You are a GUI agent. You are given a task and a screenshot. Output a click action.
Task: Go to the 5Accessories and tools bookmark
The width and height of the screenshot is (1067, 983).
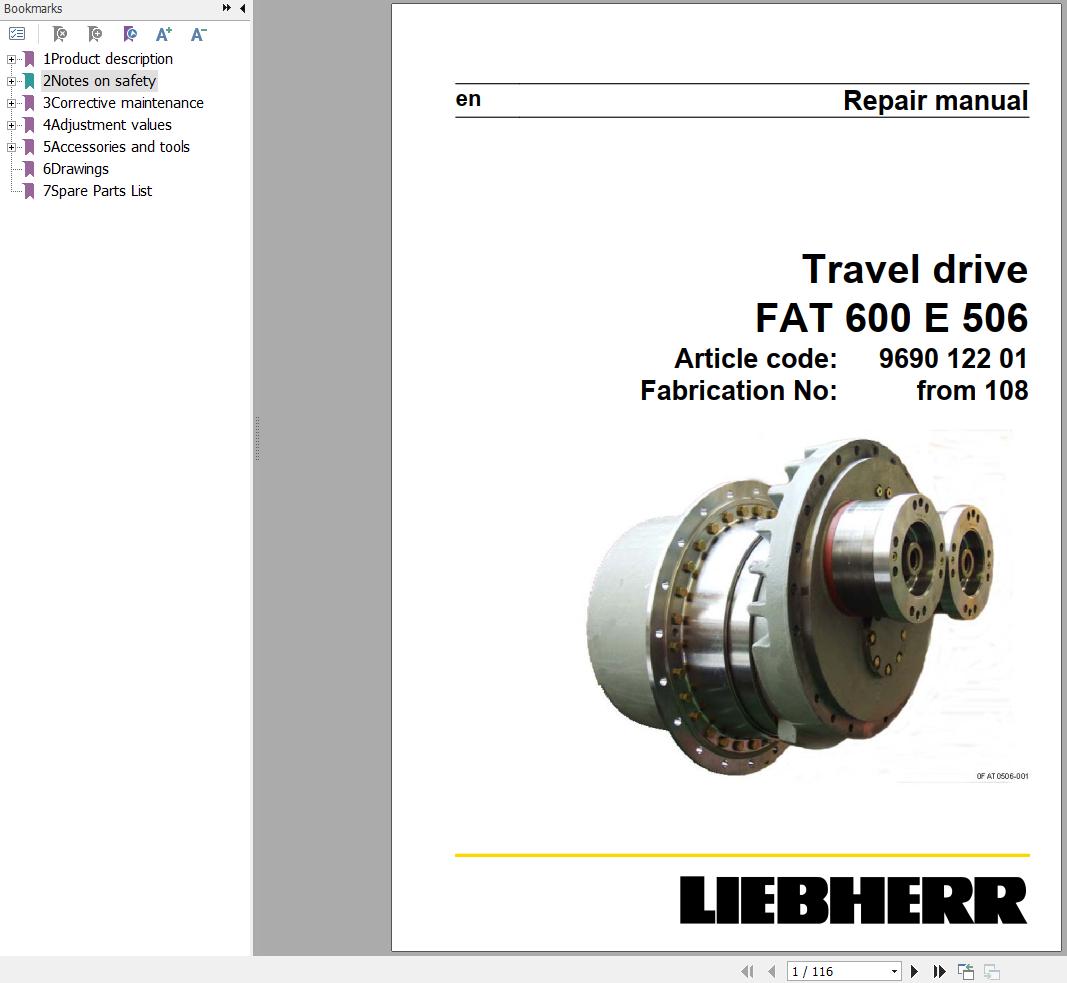116,147
